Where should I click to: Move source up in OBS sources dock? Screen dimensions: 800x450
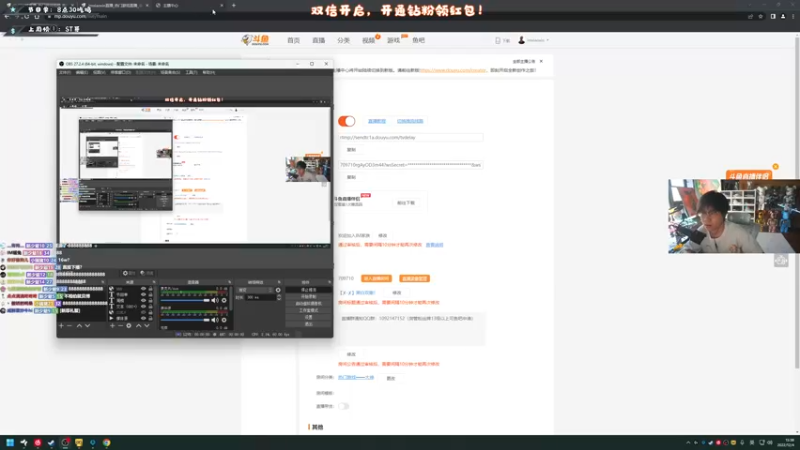pos(138,326)
